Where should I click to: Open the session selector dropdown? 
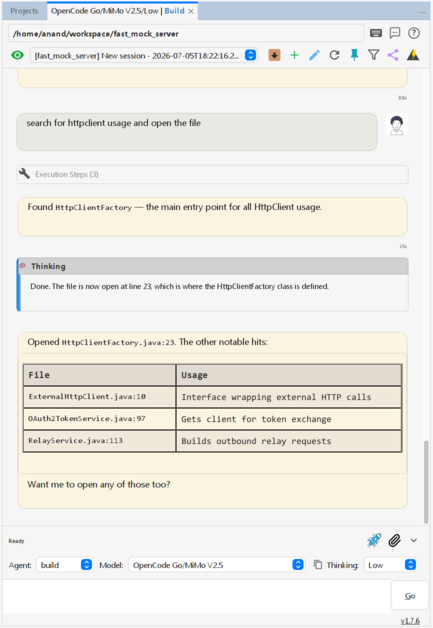tap(144, 55)
